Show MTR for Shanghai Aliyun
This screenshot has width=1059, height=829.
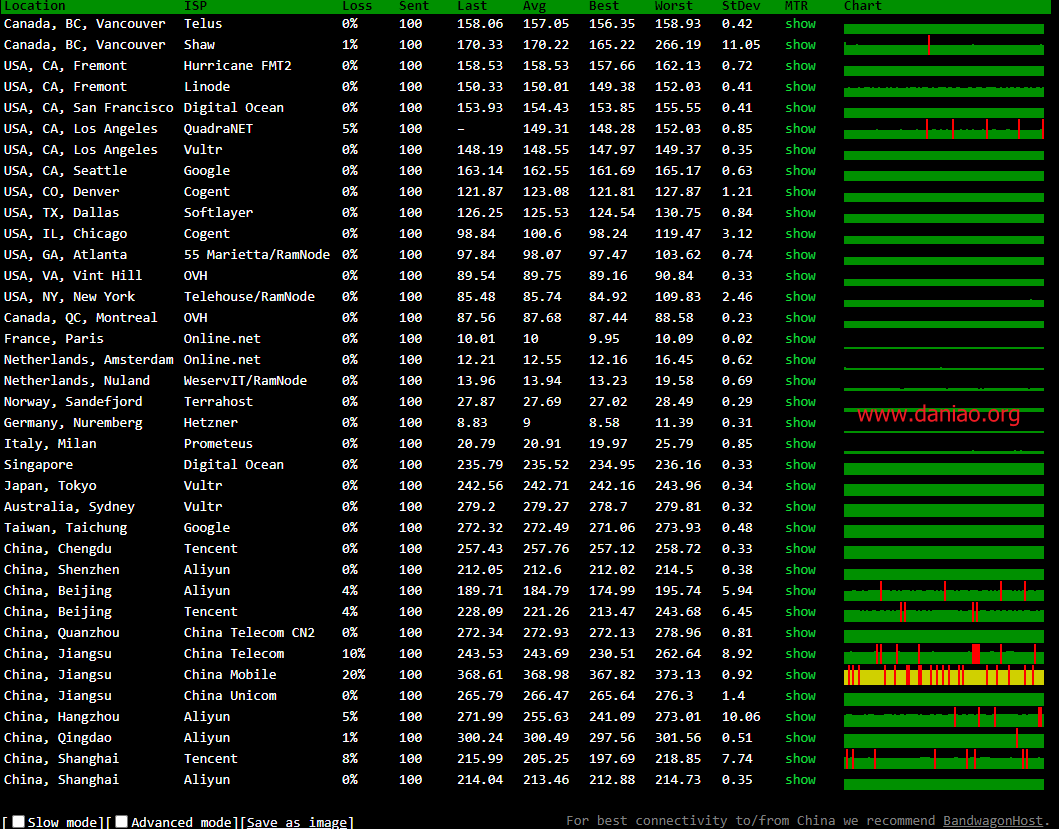click(x=800, y=779)
